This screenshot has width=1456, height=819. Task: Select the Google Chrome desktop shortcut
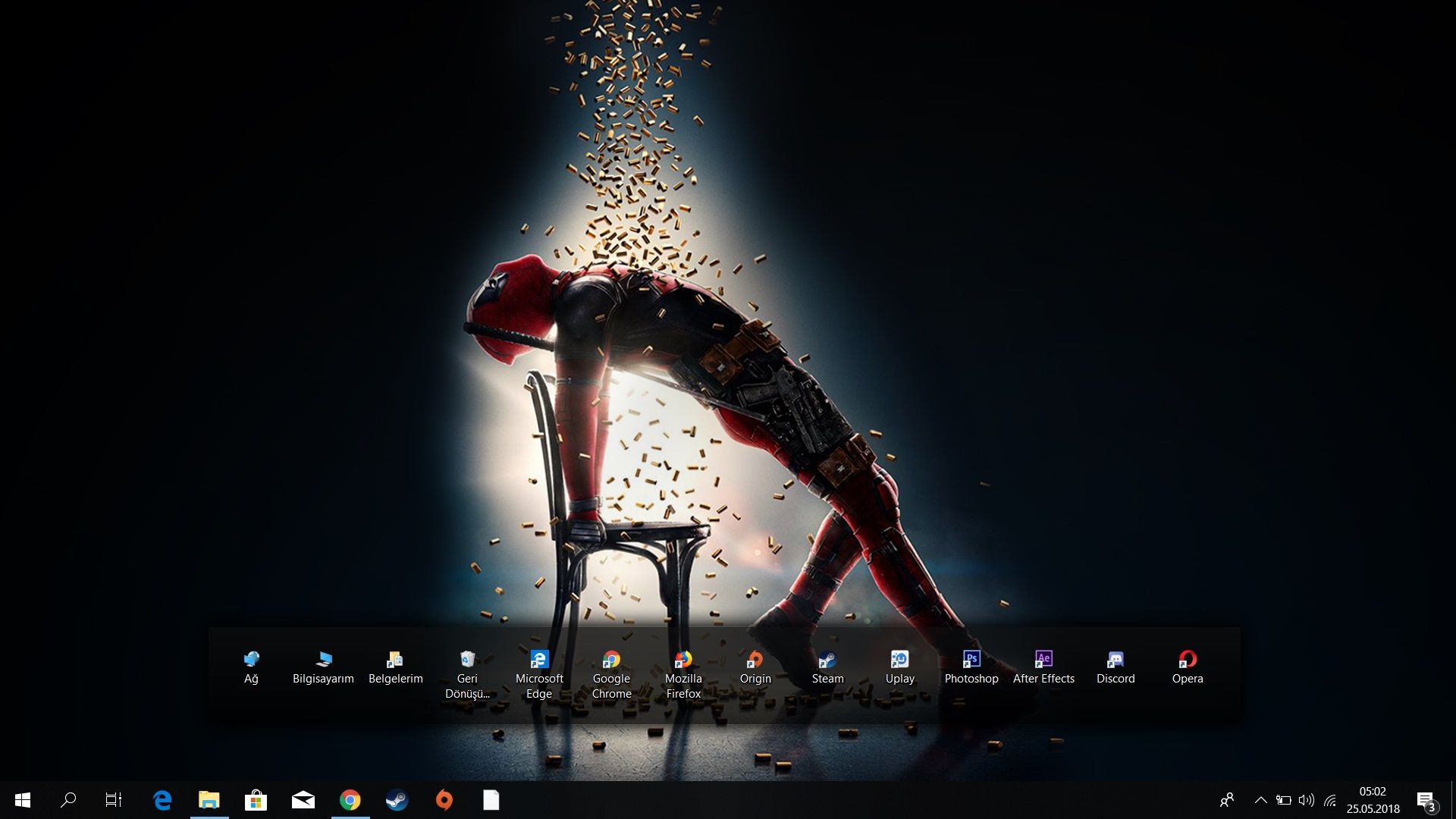coord(611,660)
